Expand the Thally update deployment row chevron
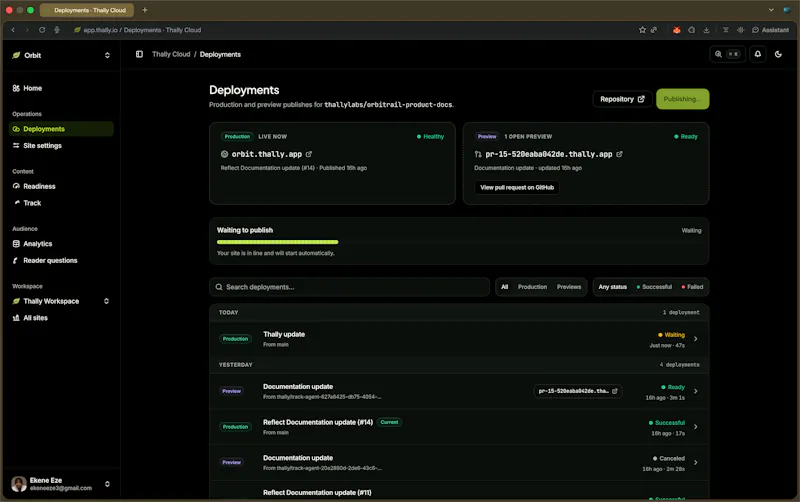Viewport: 800px width, 502px height. [695, 339]
